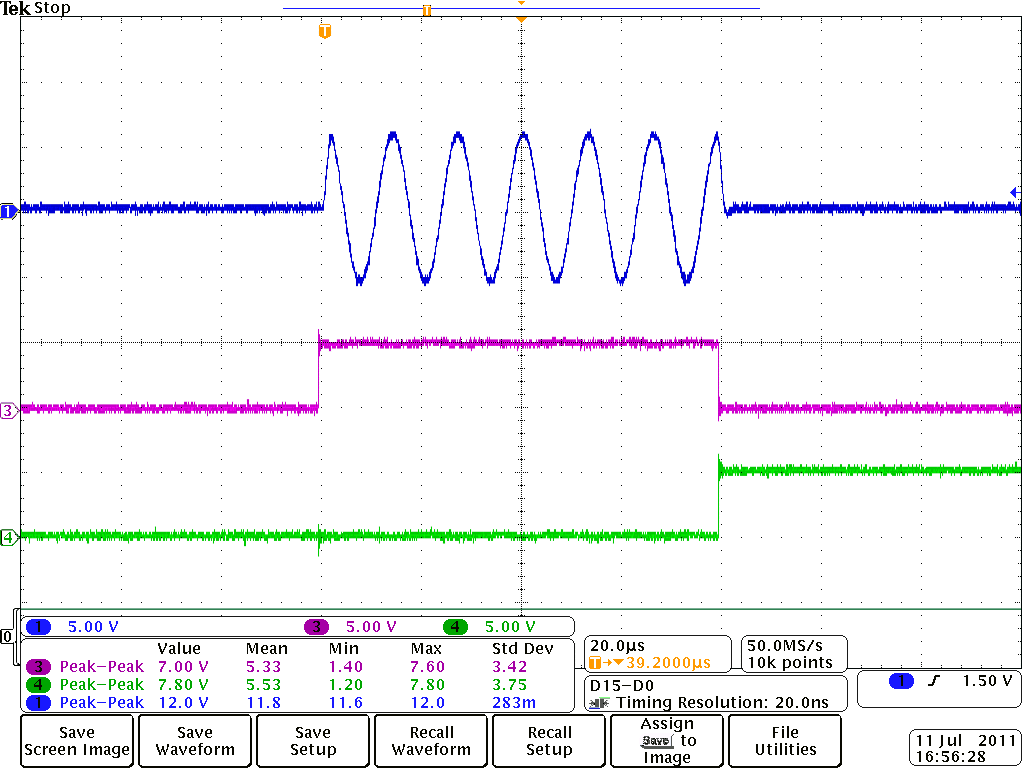Choose the Save Waveform menu button
This screenshot has height=768, width=1024.
[x=195, y=741]
